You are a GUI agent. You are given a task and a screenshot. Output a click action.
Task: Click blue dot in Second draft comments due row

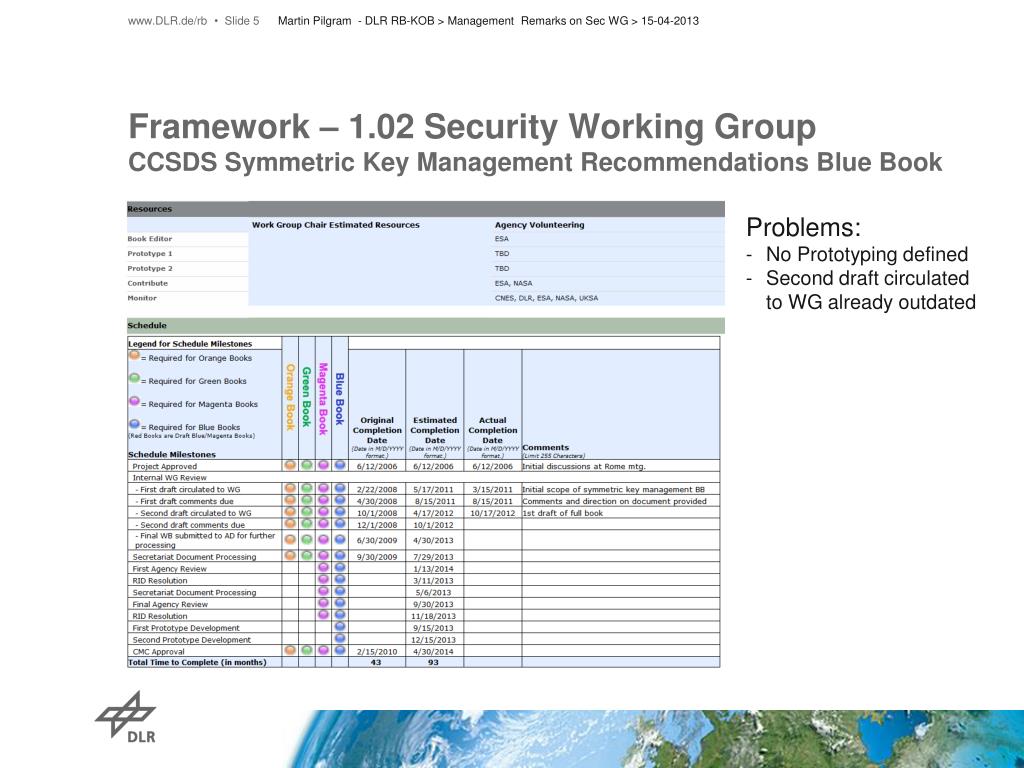pos(340,524)
